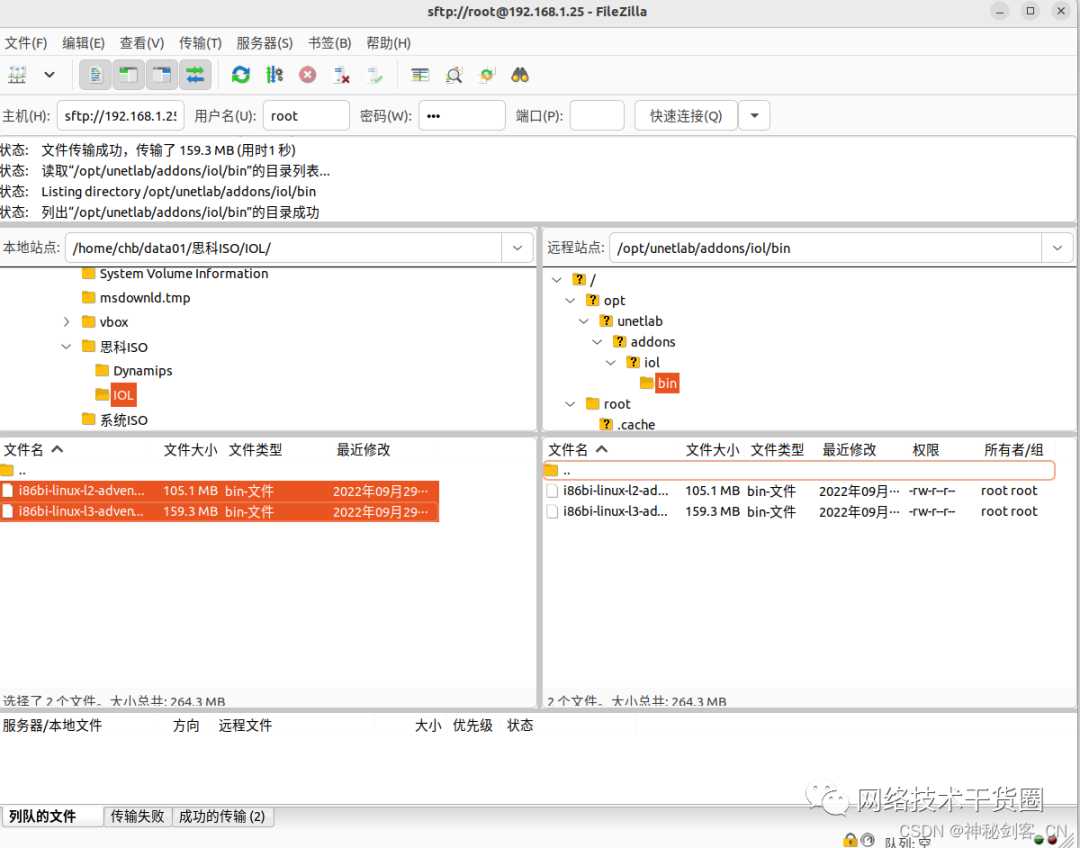Check the i86bi-linux-l3 remote file checkbox

click(552, 511)
